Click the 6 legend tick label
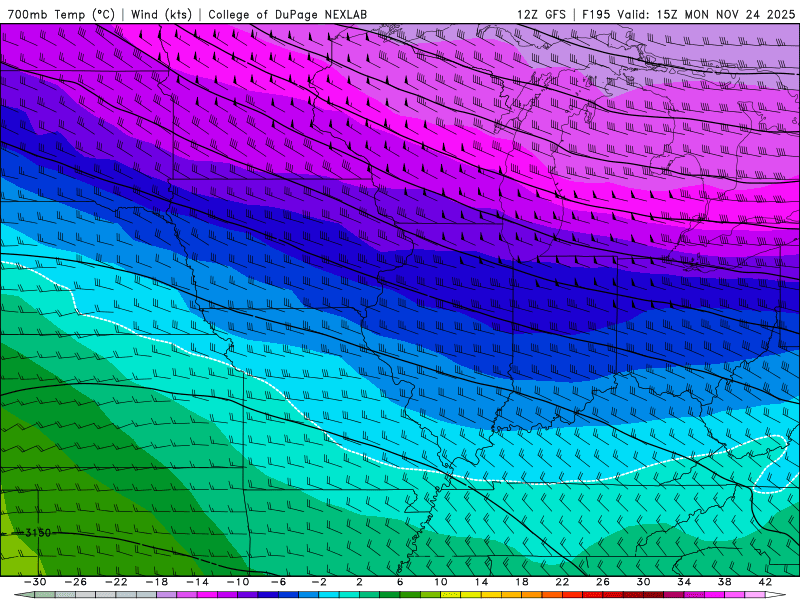The width and height of the screenshot is (800, 600). coord(400,582)
